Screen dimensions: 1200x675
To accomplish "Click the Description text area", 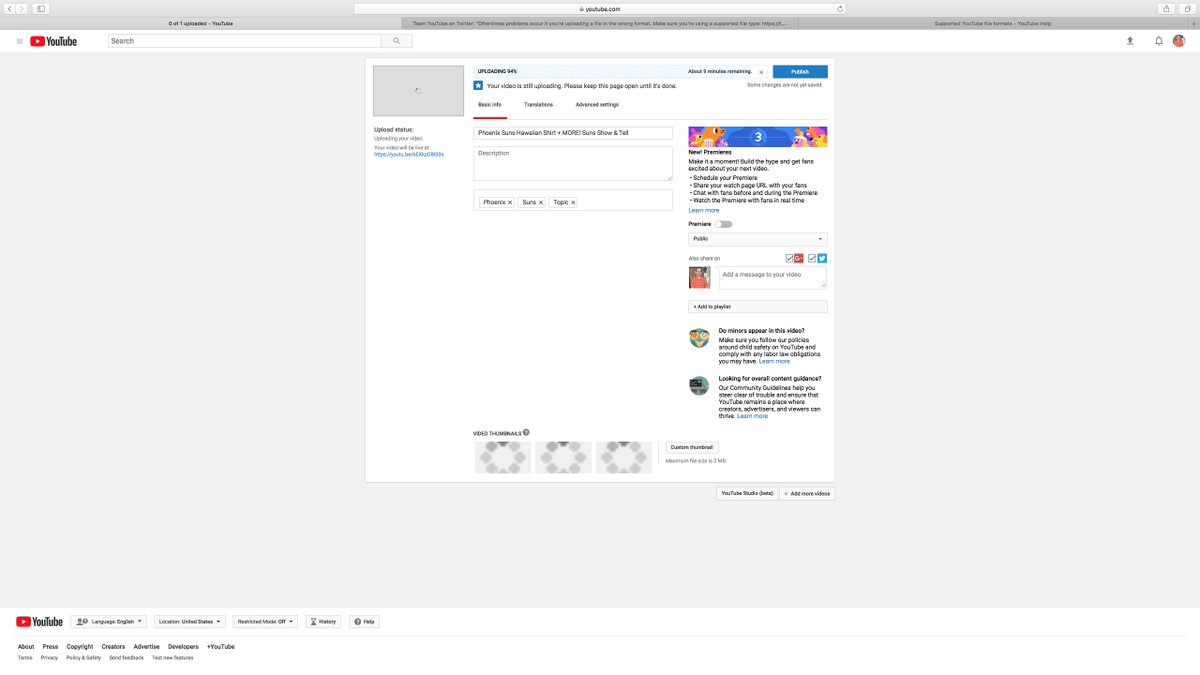I will (573, 164).
